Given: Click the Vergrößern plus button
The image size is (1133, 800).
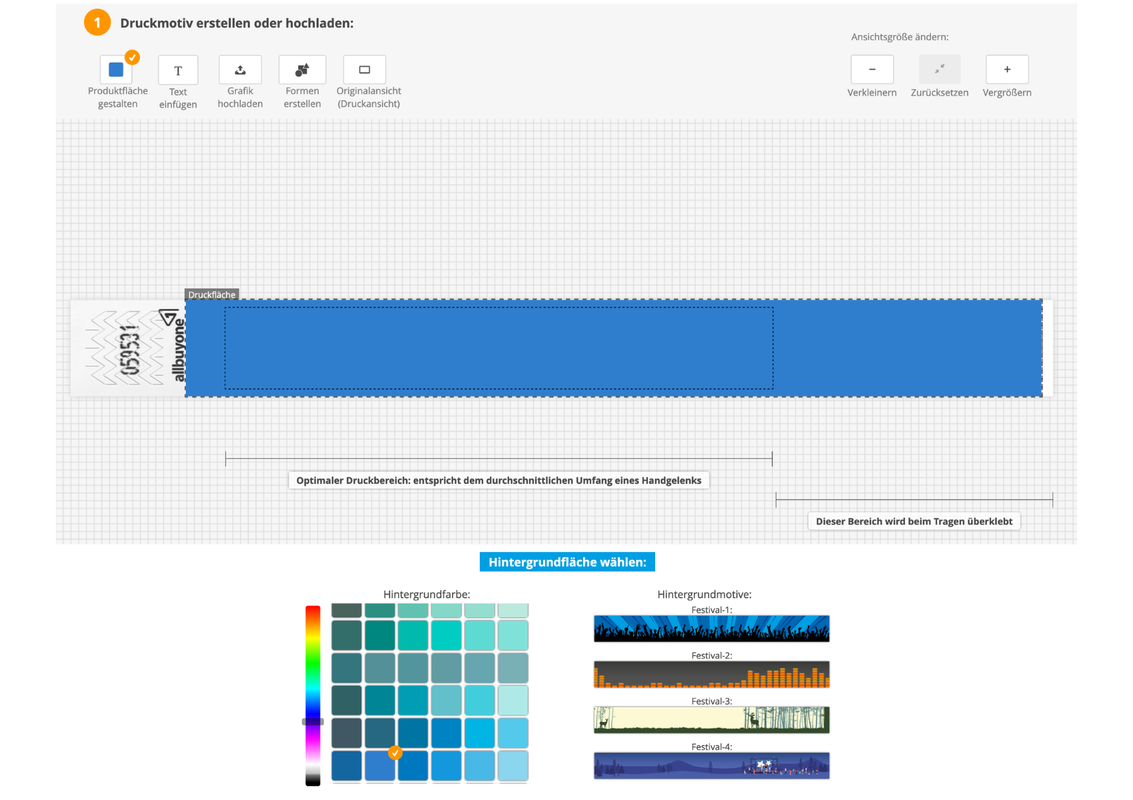Looking at the screenshot, I should pyautogui.click(x=1007, y=70).
